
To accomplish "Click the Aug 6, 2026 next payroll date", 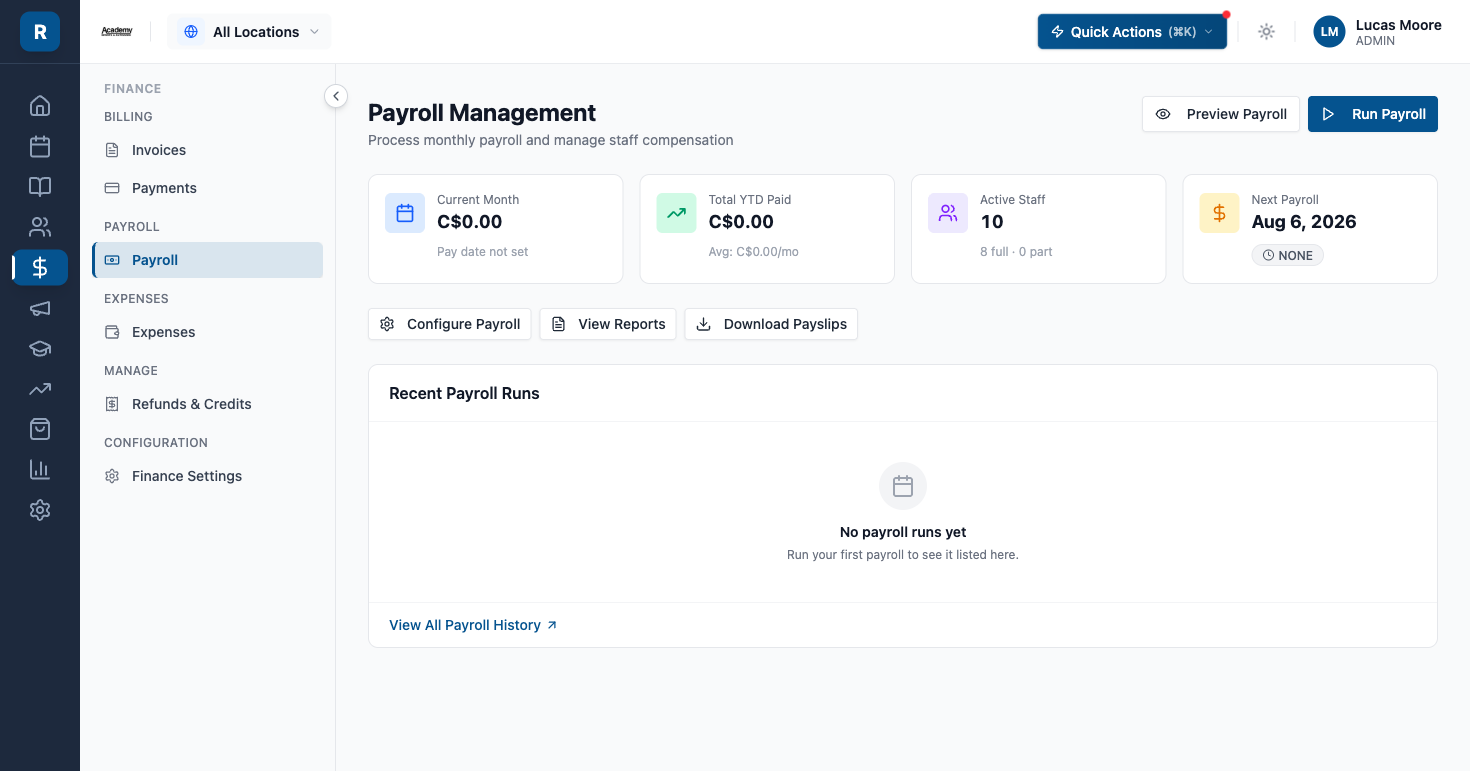I will [1304, 222].
